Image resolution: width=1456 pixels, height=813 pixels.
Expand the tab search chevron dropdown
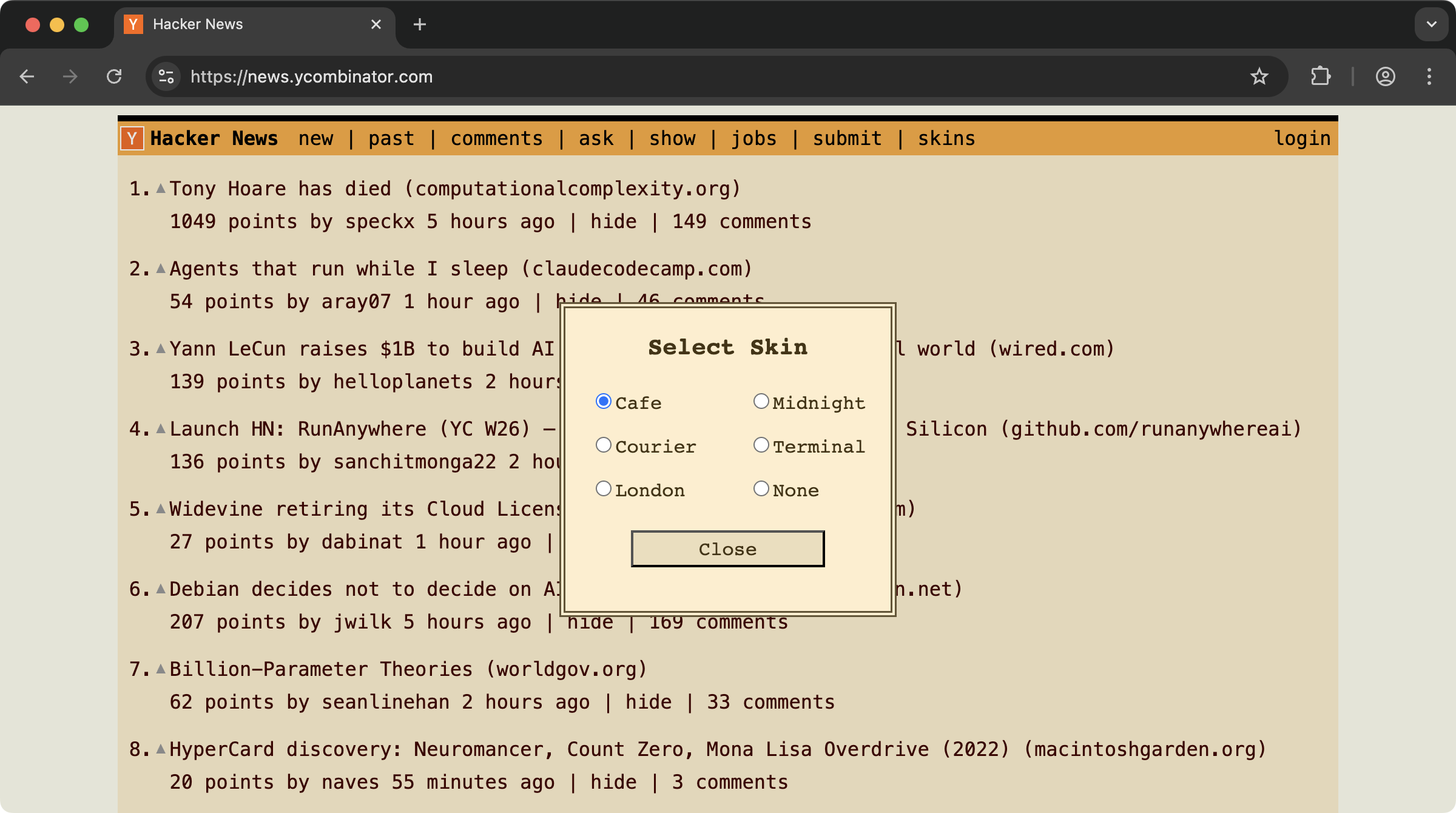[1431, 24]
